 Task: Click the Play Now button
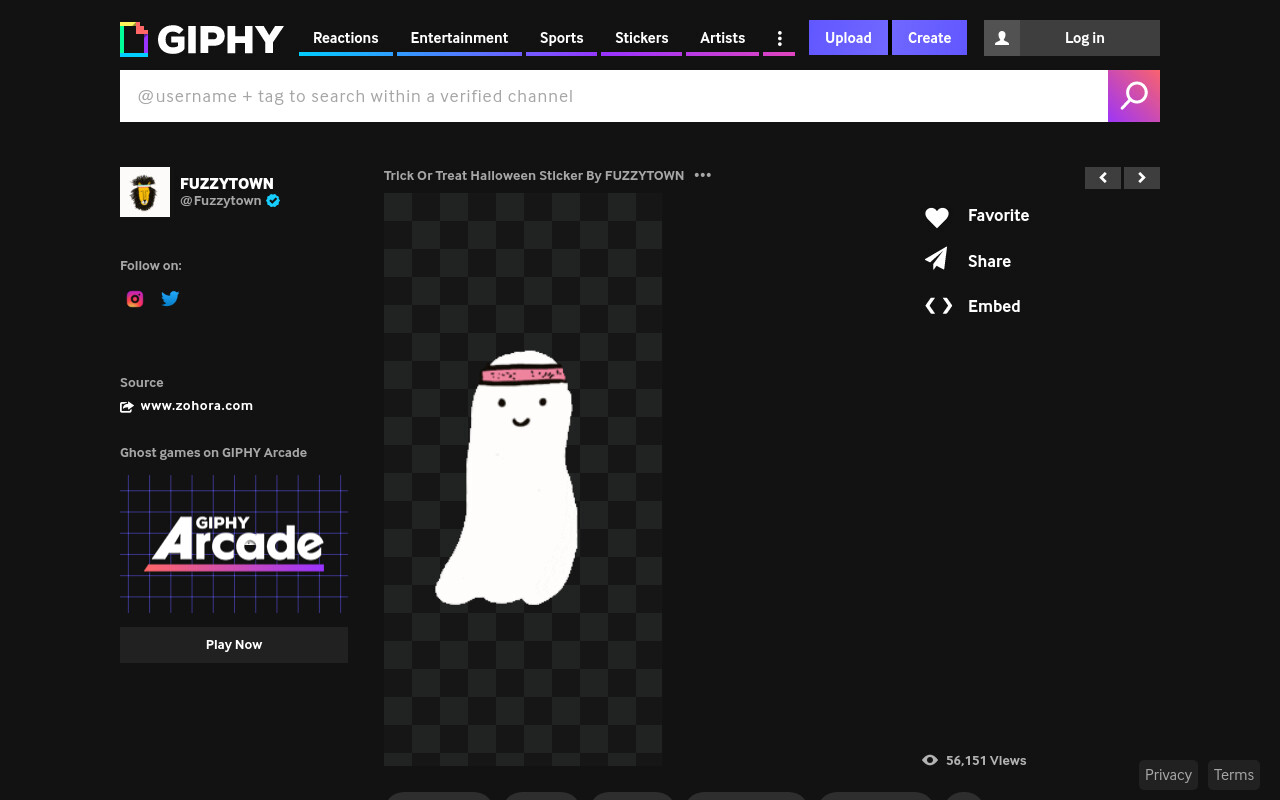click(x=234, y=645)
